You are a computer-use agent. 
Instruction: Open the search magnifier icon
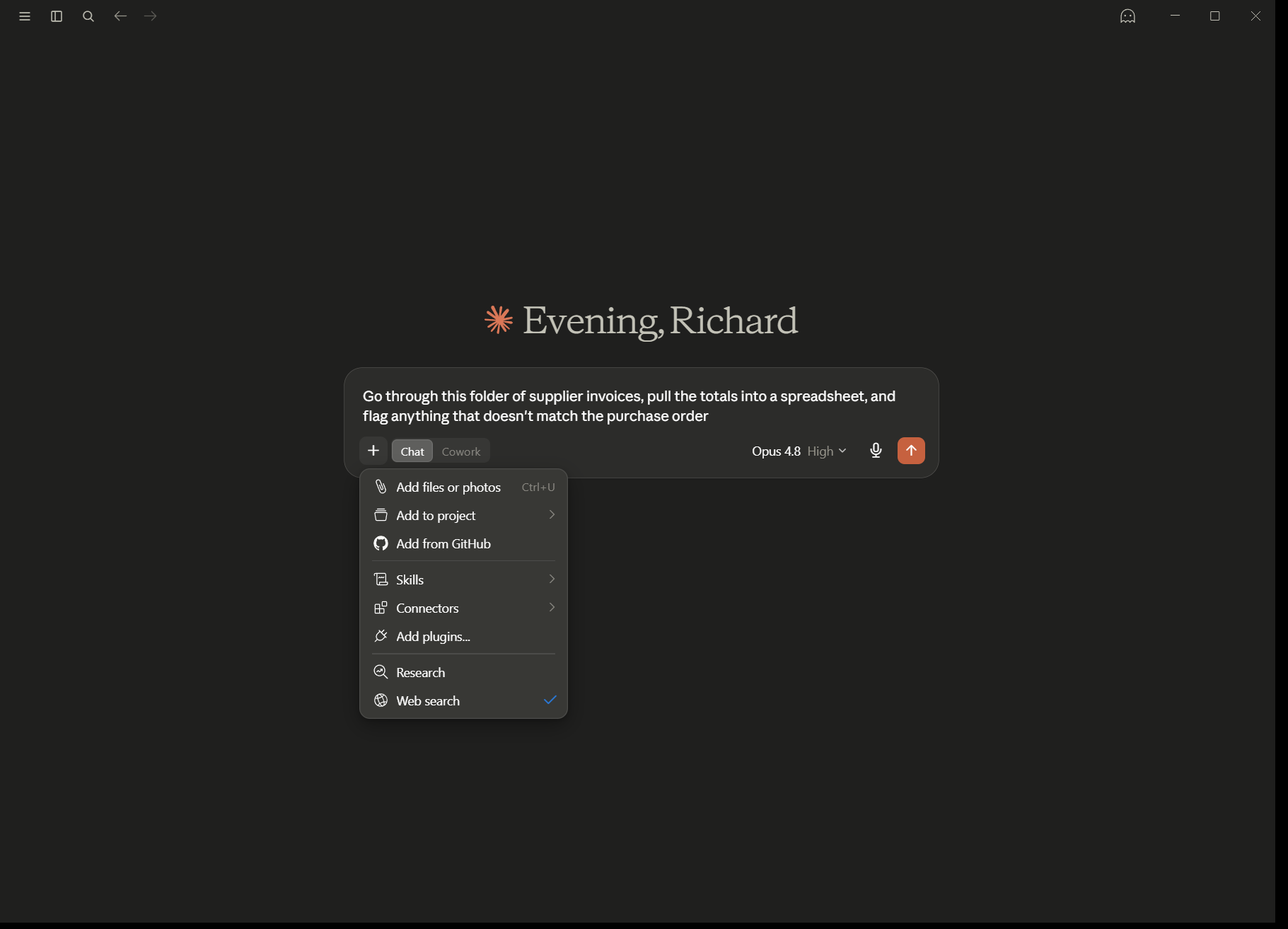[x=88, y=16]
